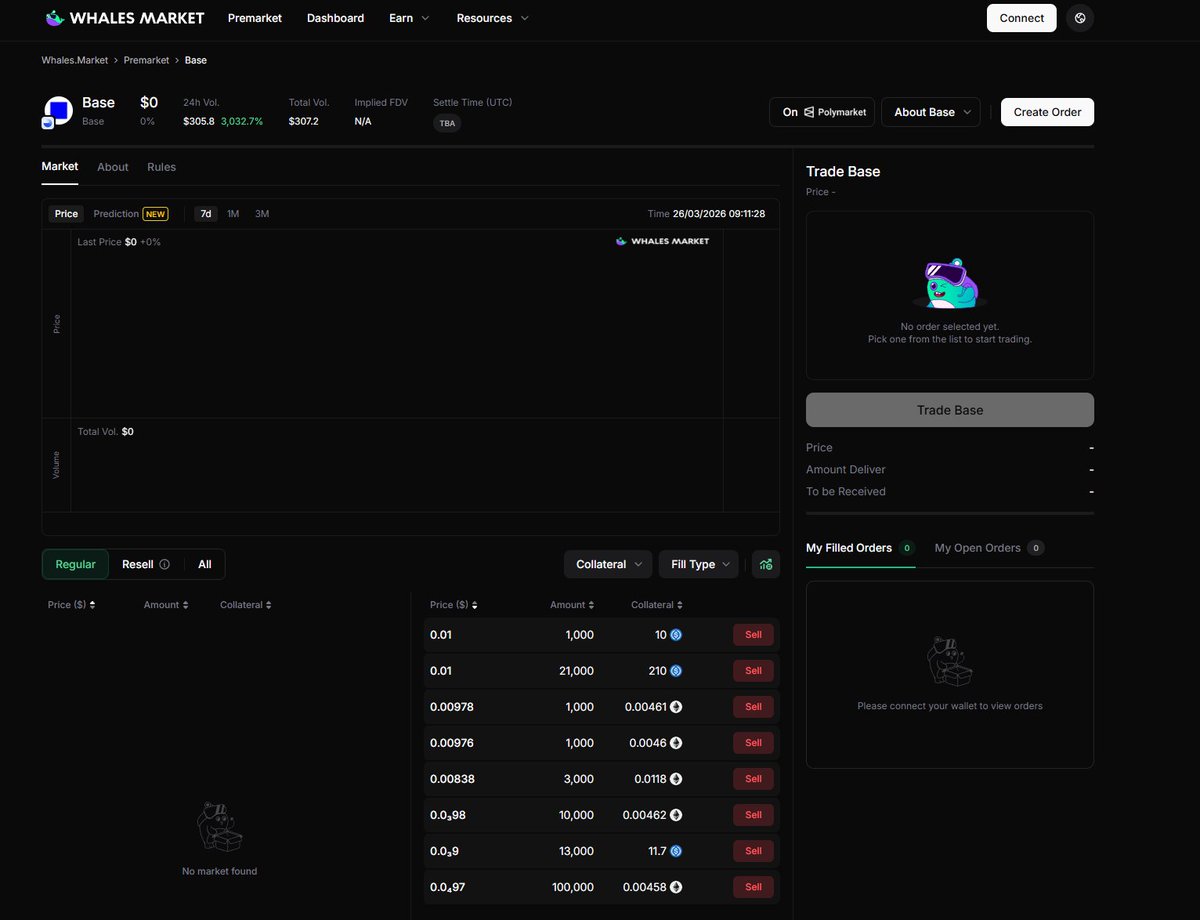Click Sell on the 0.00838 price row
Screen dimensions: 1200x920
(x=753, y=779)
